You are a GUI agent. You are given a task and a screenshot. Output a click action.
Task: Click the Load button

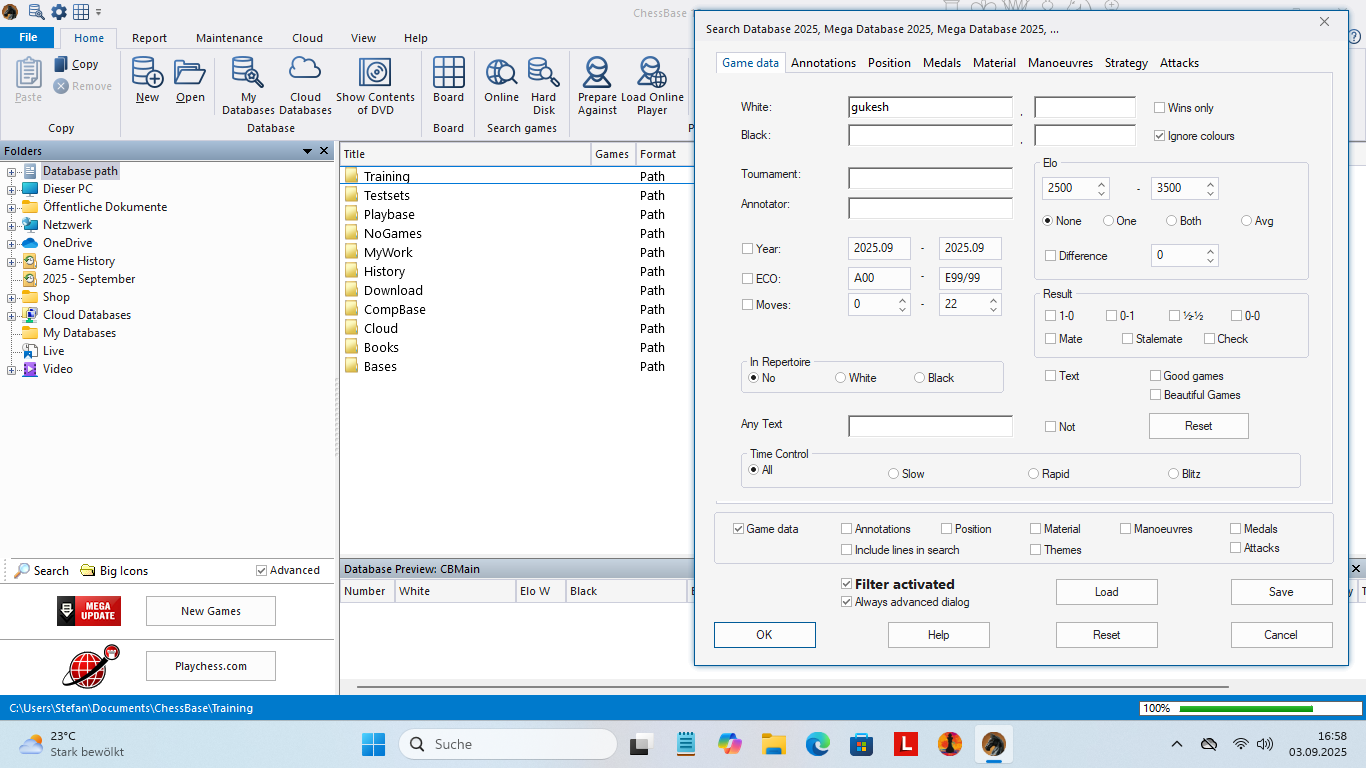point(1106,592)
